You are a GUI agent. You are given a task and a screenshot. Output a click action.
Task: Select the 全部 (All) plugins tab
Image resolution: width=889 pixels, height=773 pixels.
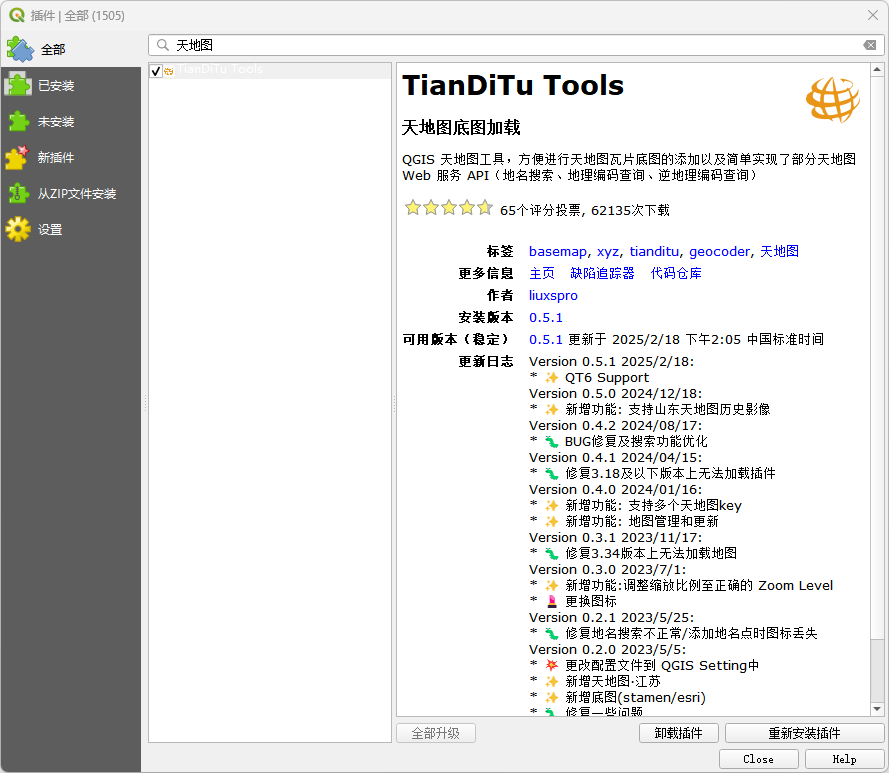pos(70,49)
